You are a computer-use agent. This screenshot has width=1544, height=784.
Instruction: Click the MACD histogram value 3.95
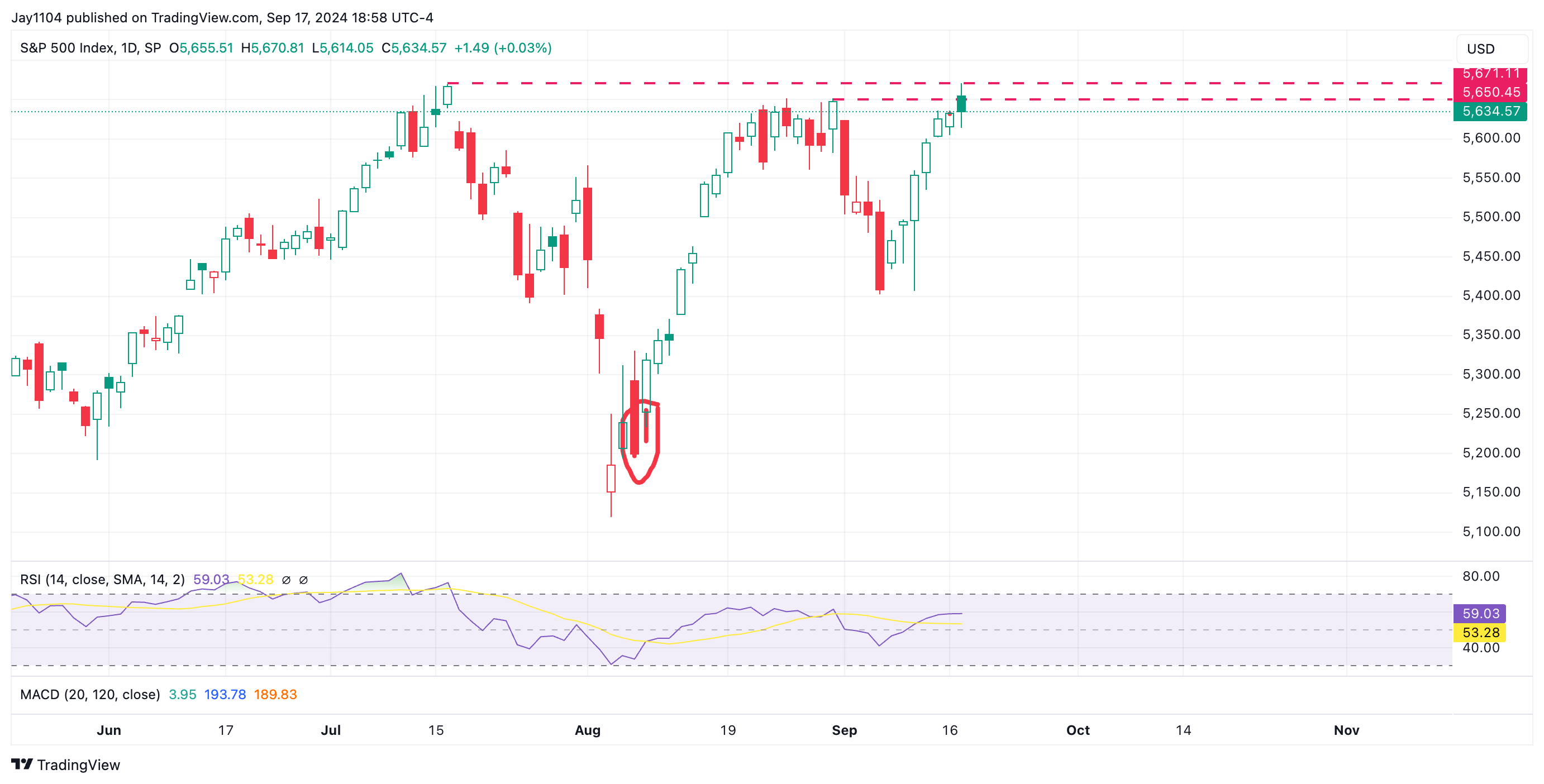182,695
